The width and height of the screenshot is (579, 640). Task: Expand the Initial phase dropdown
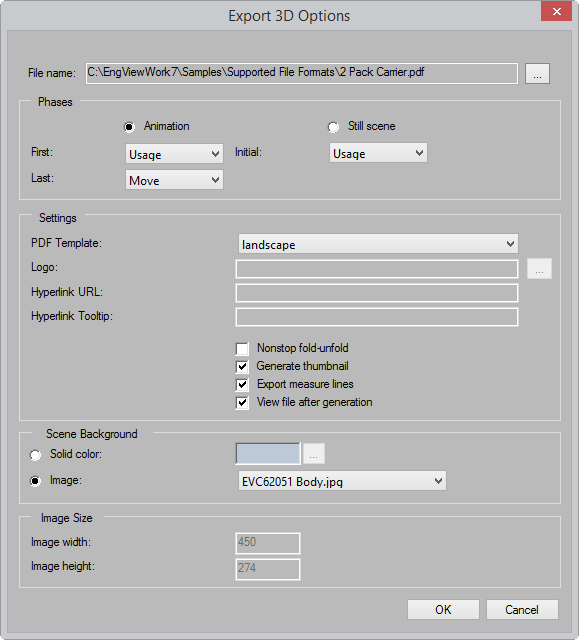pos(378,153)
